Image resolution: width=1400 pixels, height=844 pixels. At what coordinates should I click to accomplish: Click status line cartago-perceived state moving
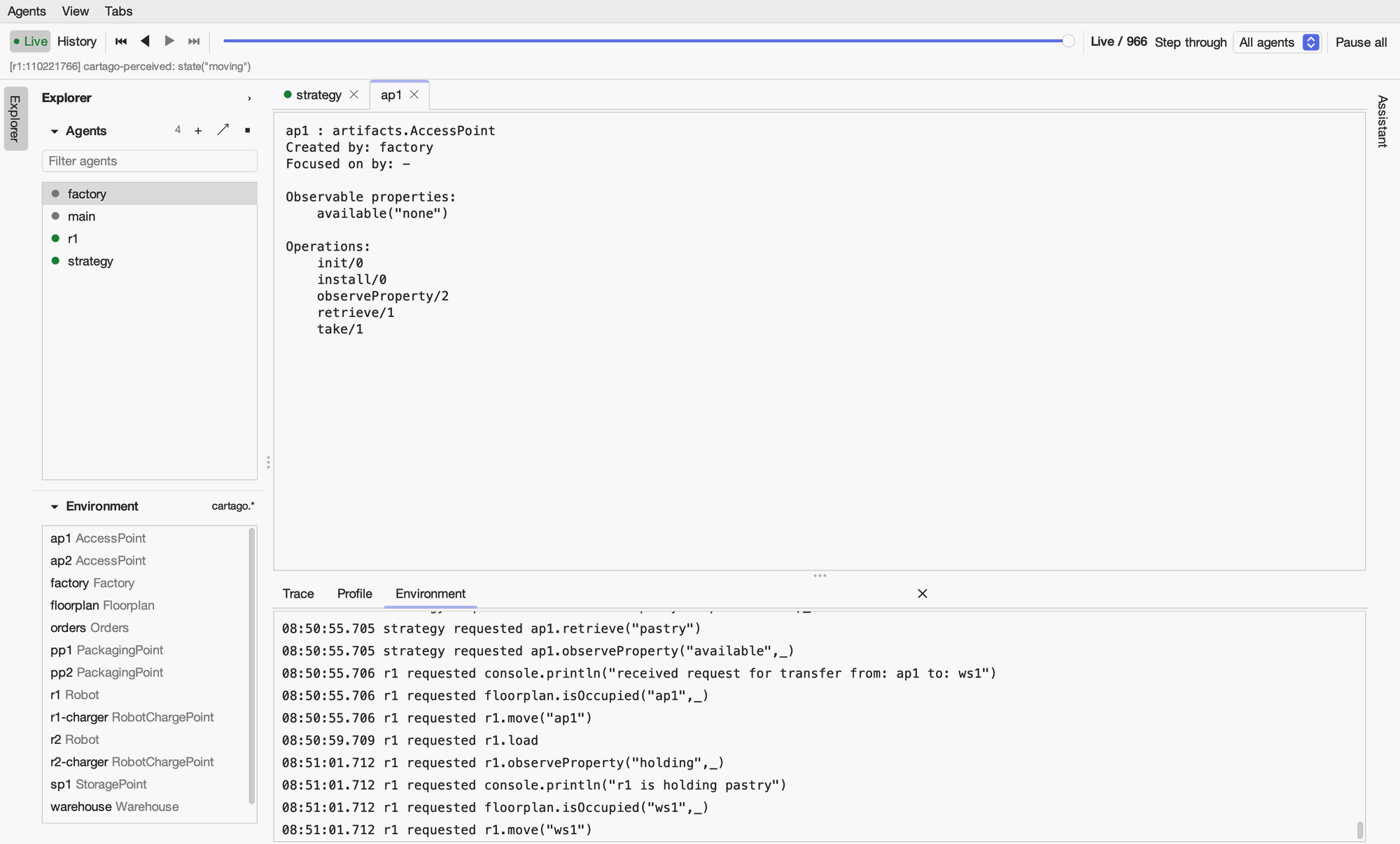pyautogui.click(x=130, y=66)
